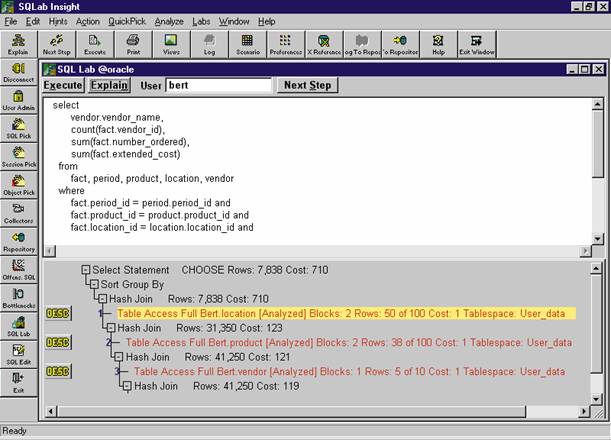The width and height of the screenshot is (611, 440).
Task: Open Offensive SQL in the sidebar
Action: tap(18, 270)
